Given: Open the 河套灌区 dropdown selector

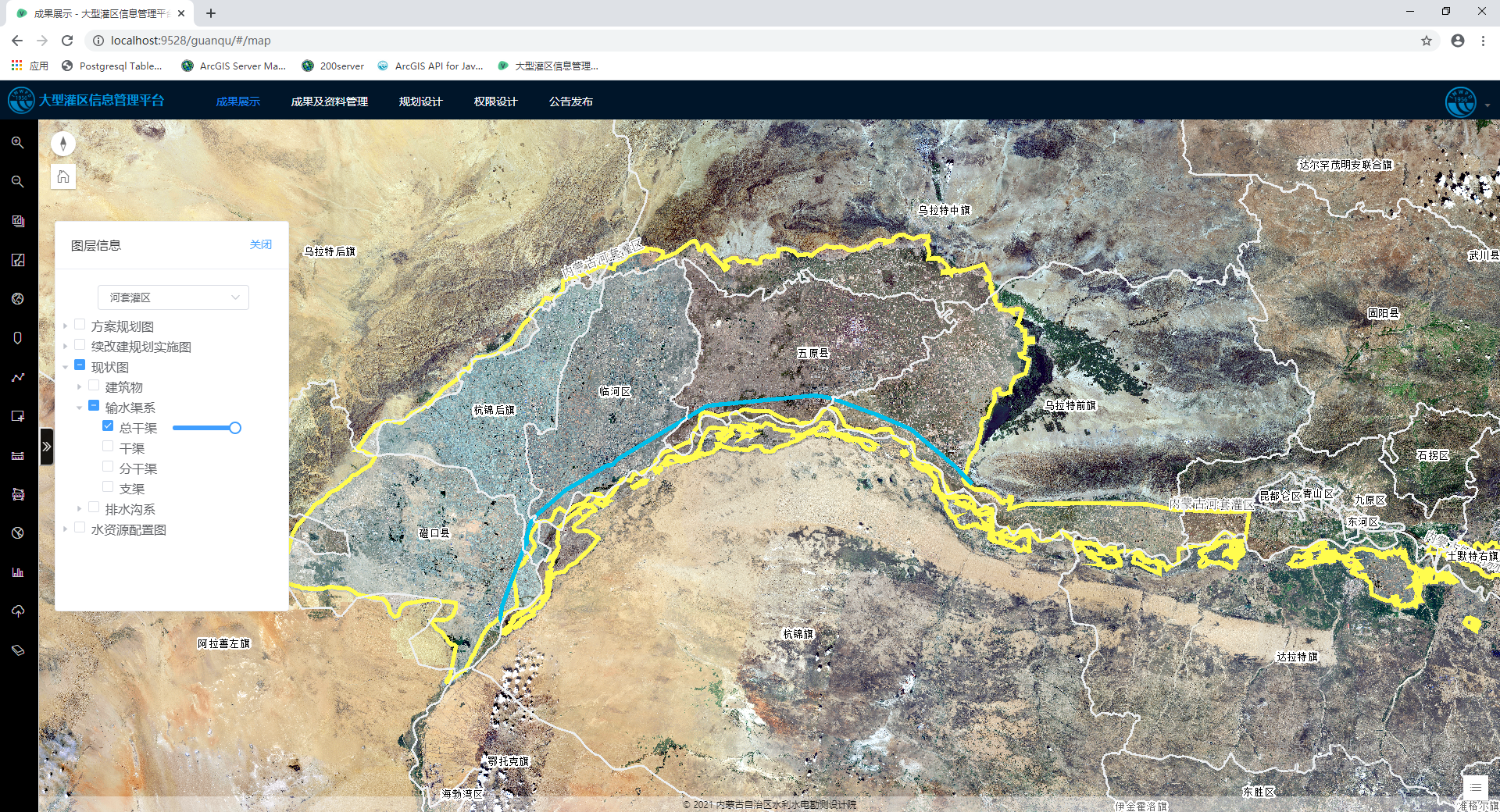Looking at the screenshot, I should (173, 297).
